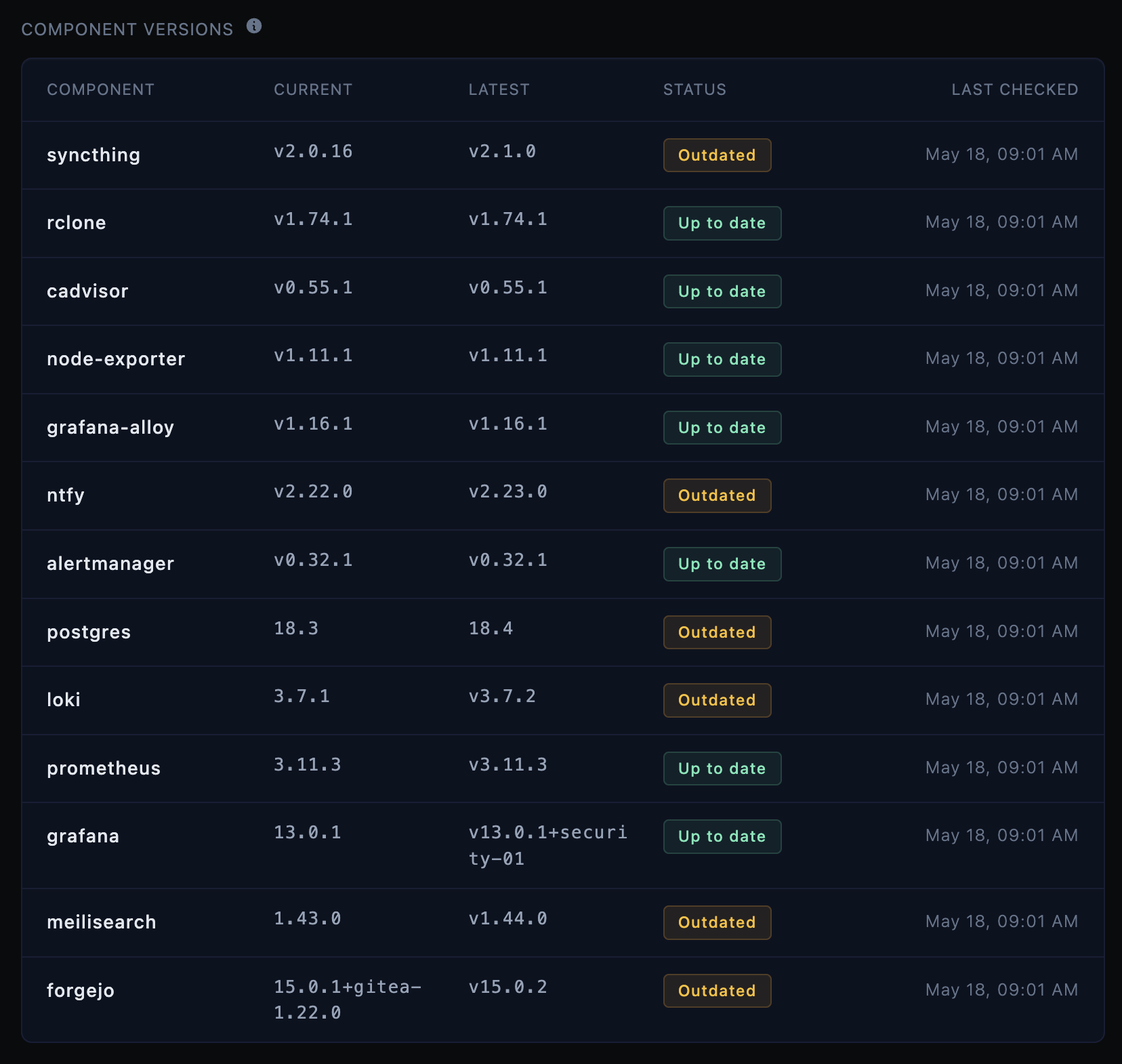Viewport: 1122px width, 1064px height.
Task: Select the rclone component name
Action: coord(76,223)
